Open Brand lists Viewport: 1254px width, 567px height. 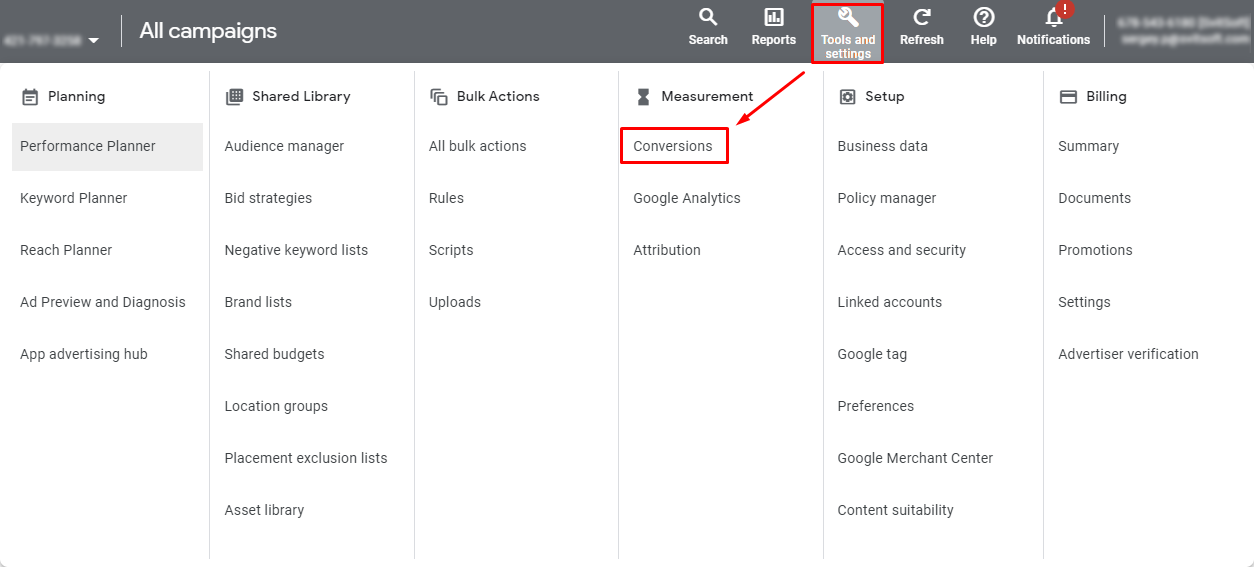click(258, 302)
